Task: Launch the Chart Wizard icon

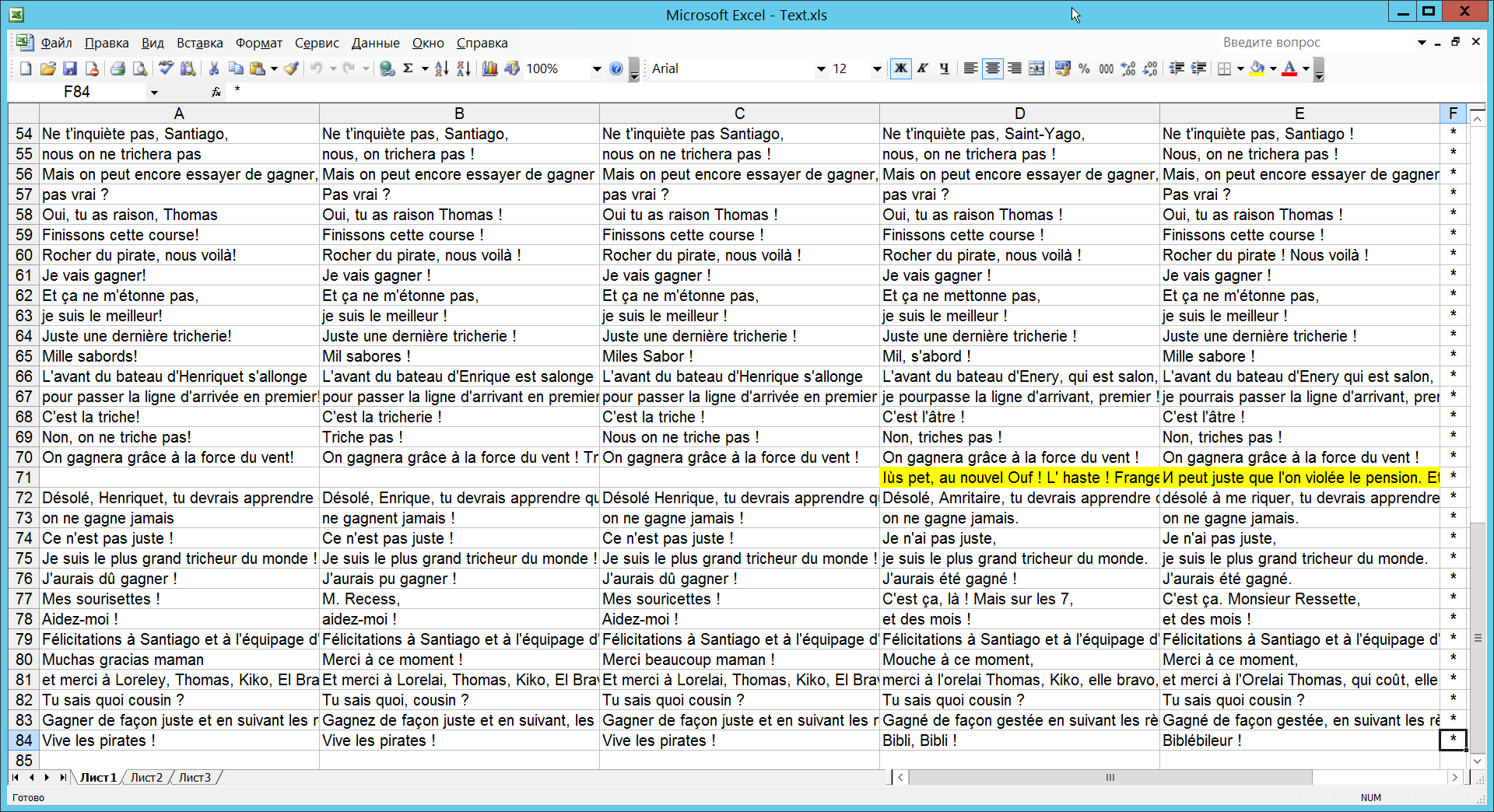Action: [490, 69]
